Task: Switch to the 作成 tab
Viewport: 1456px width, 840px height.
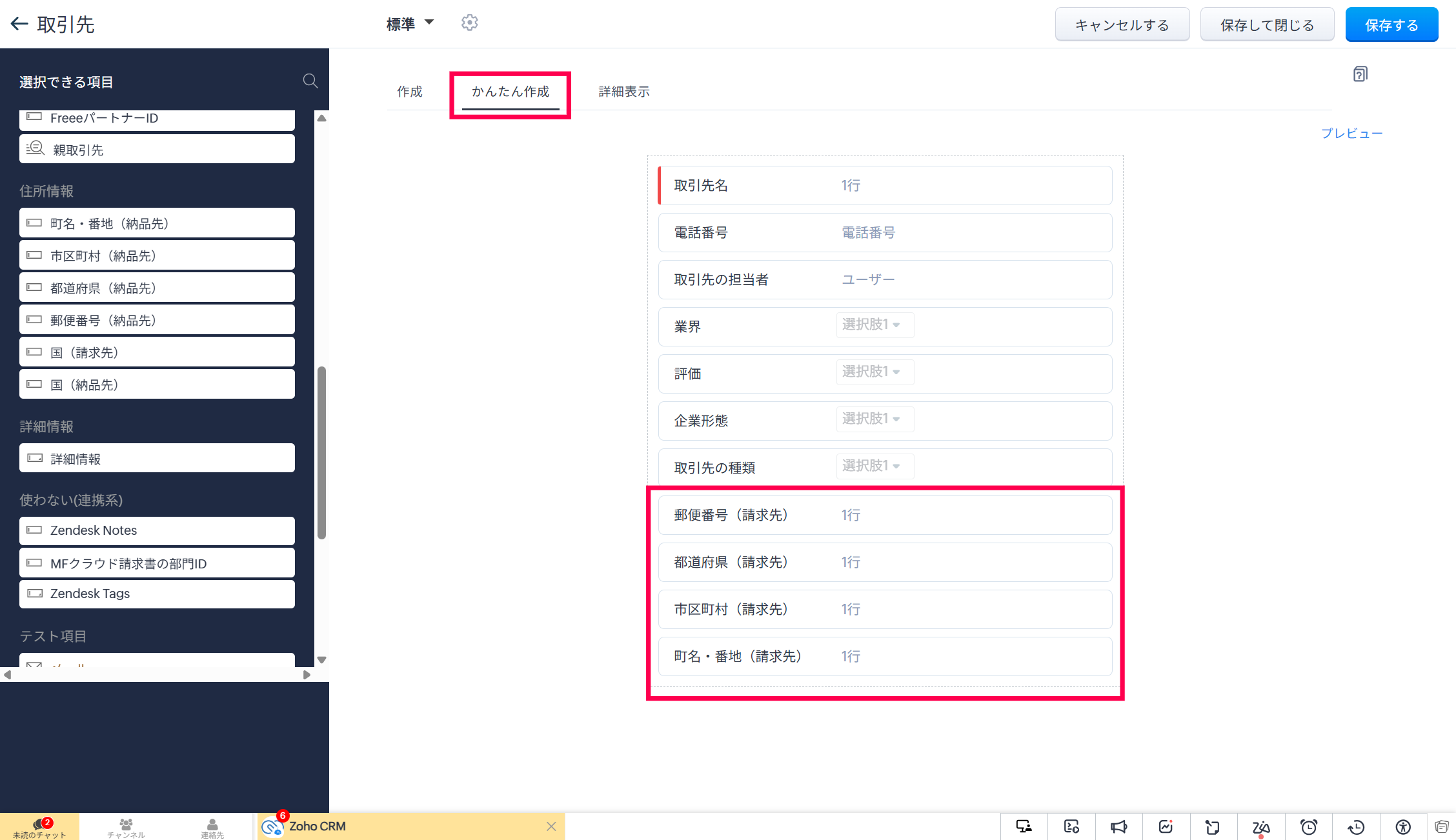Action: tap(410, 92)
